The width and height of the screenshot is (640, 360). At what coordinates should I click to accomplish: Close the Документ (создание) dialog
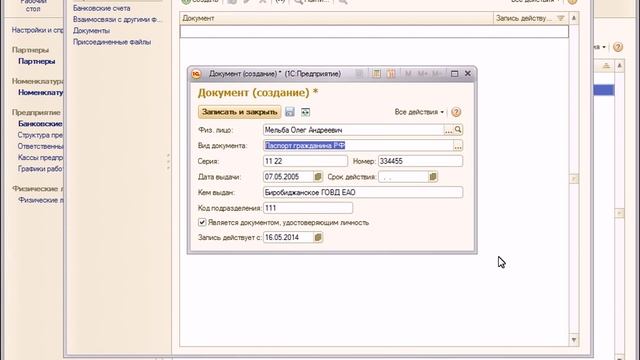[468, 73]
